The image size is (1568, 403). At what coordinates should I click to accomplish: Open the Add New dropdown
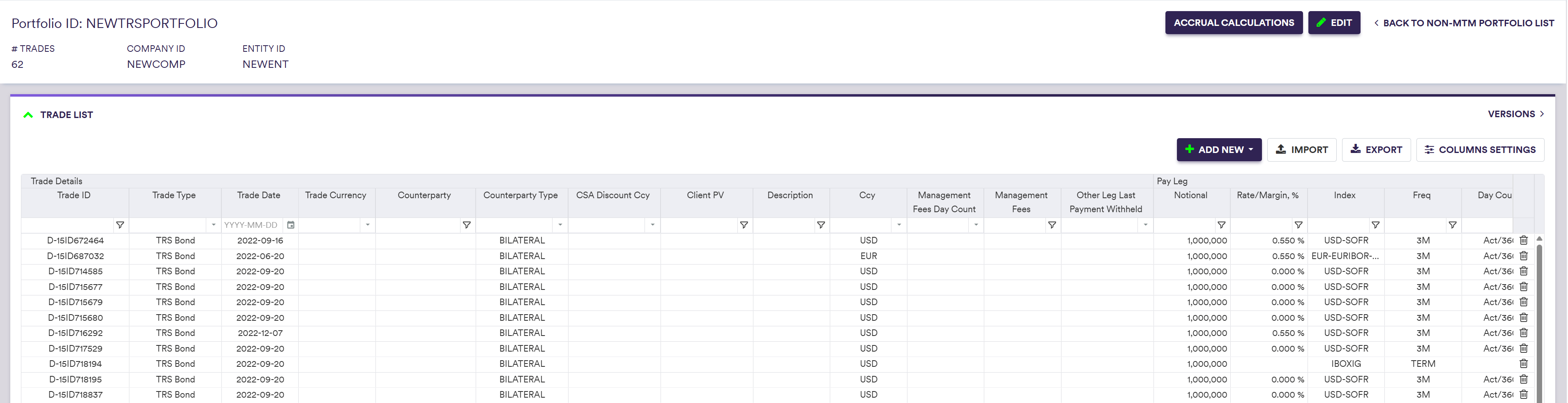pos(1218,149)
